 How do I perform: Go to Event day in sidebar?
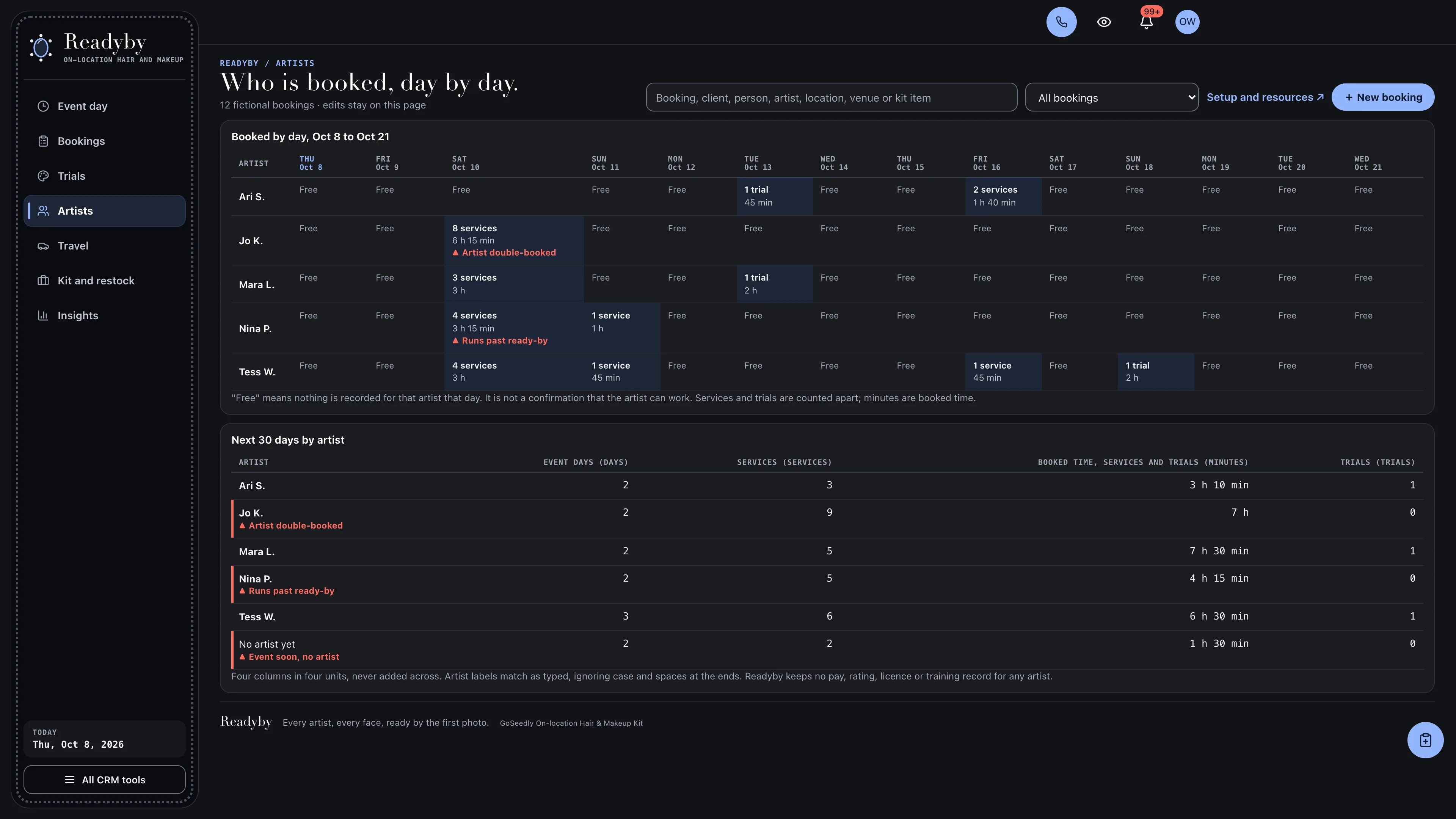(105, 106)
